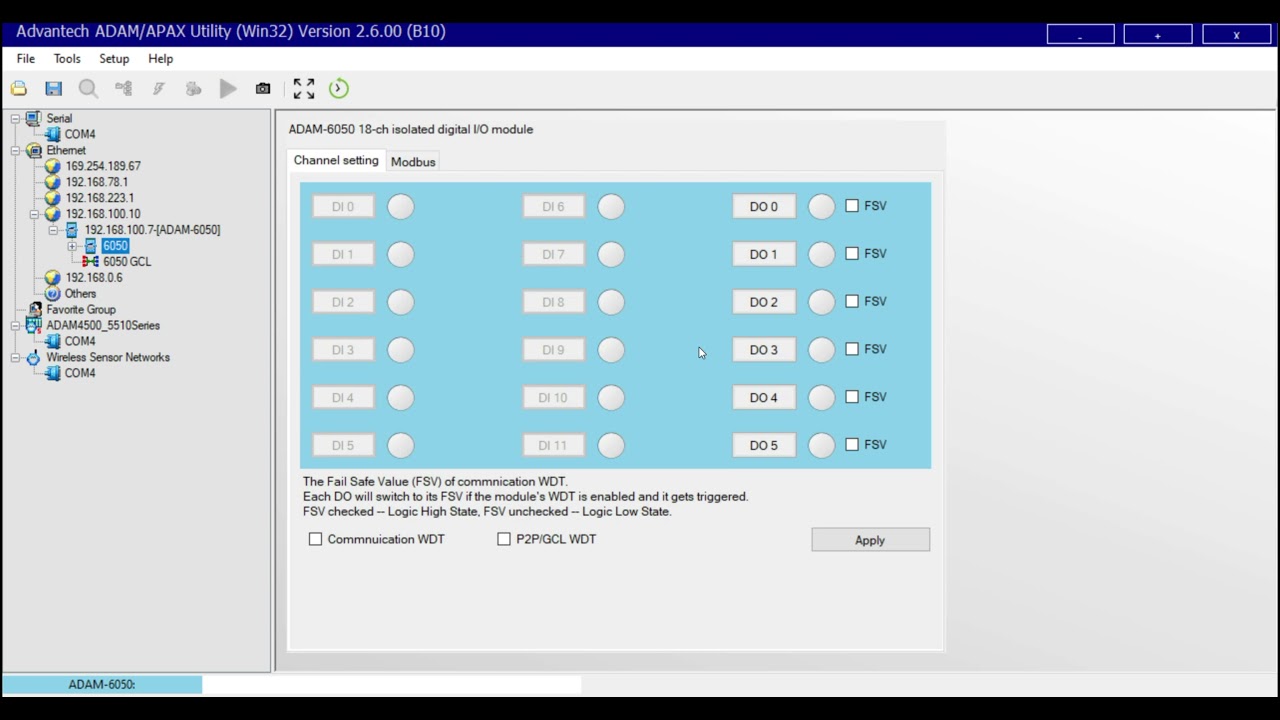Click the DO 4 status indicator

click(821, 397)
